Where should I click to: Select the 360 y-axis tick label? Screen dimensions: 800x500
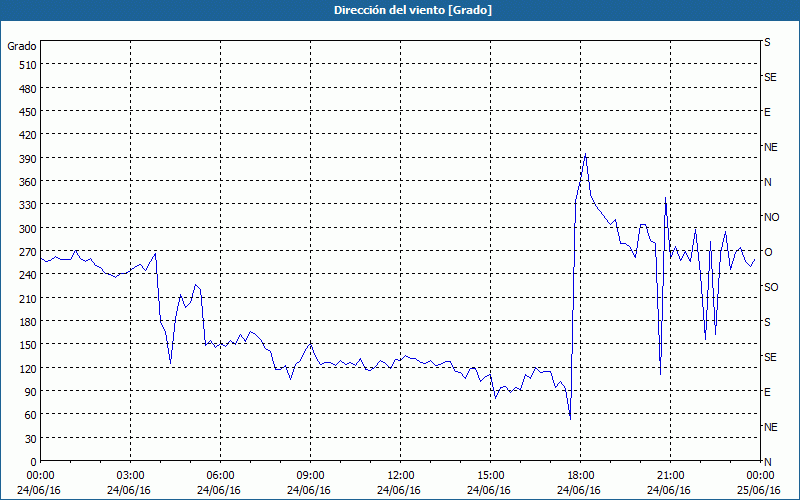coord(29,182)
